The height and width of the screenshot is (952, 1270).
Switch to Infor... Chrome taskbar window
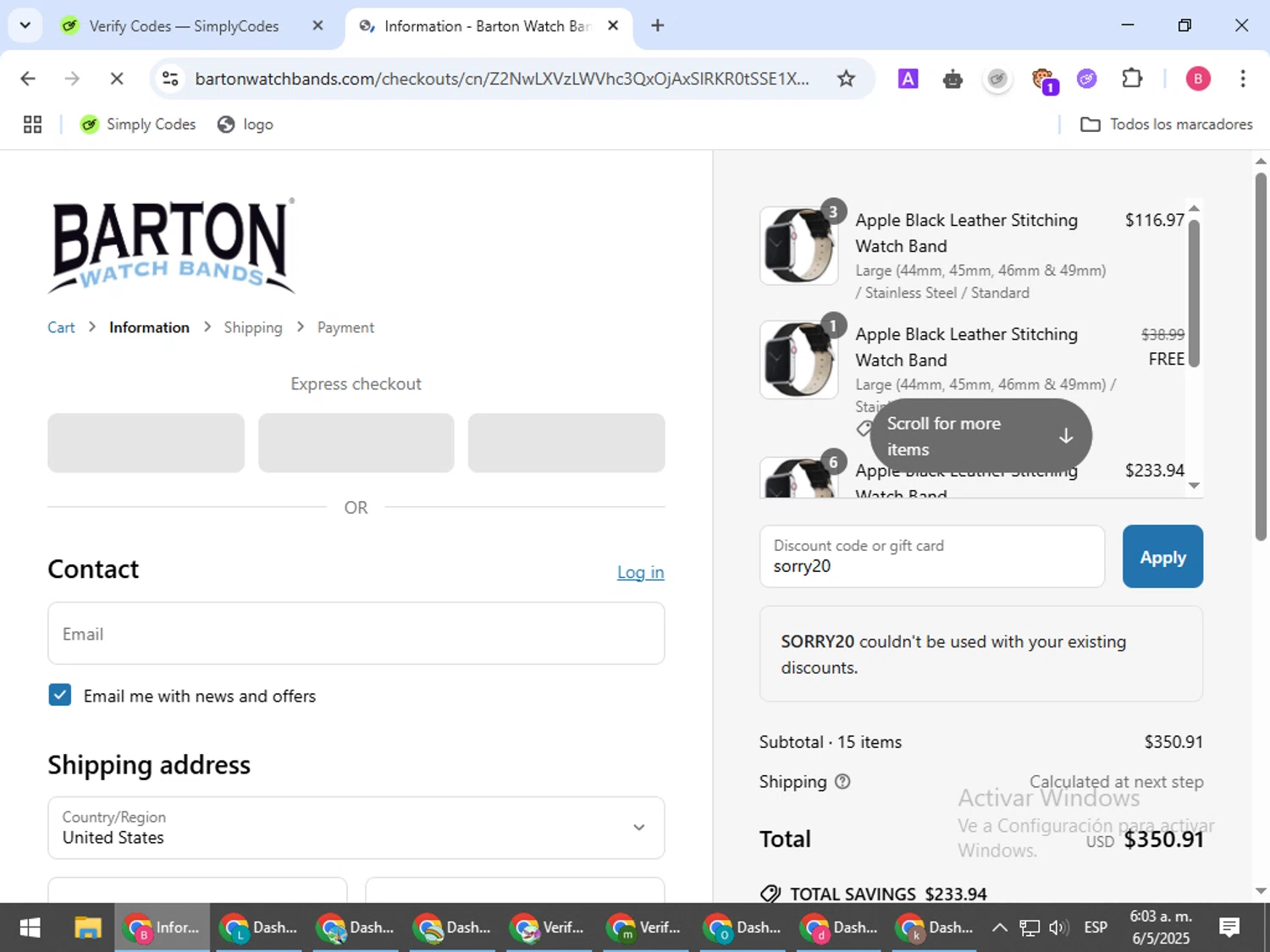[163, 928]
